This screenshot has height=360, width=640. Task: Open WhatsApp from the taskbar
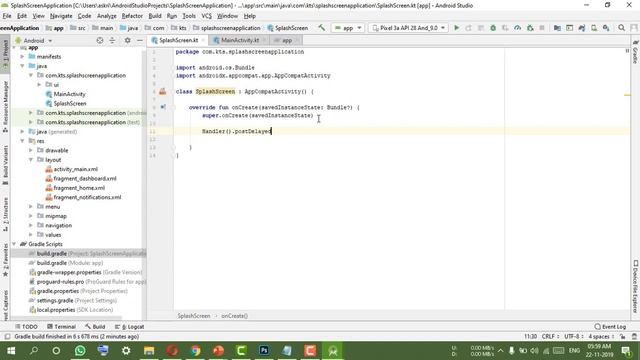(x=80, y=351)
